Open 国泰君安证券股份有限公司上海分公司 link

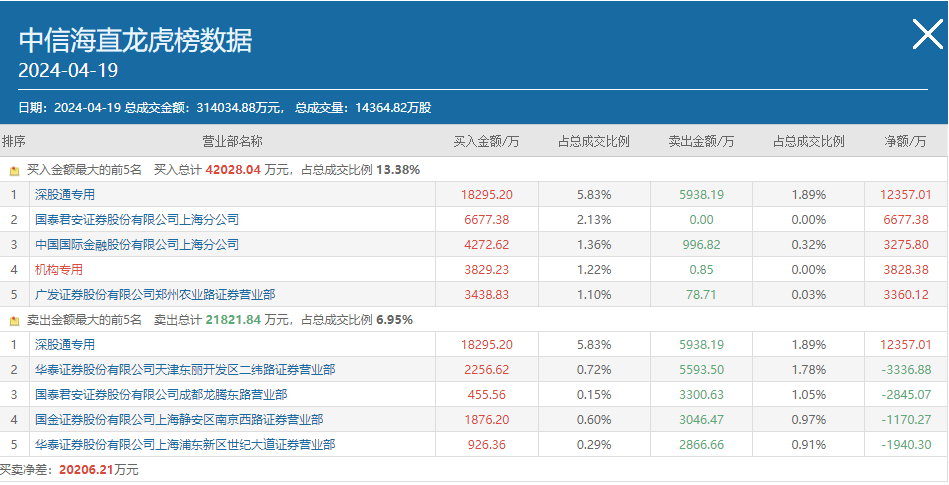(x=137, y=220)
